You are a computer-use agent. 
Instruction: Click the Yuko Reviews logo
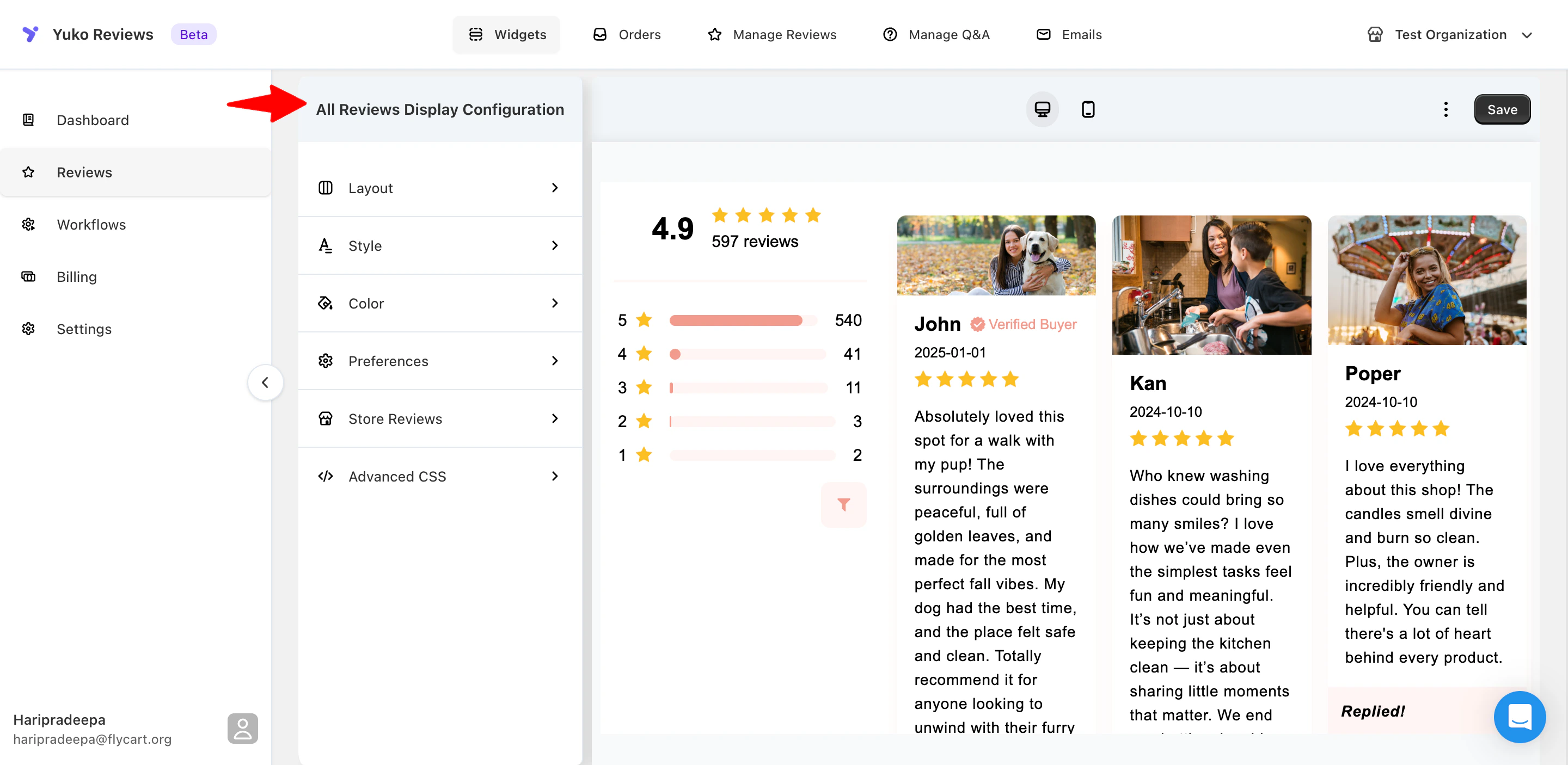coord(30,34)
